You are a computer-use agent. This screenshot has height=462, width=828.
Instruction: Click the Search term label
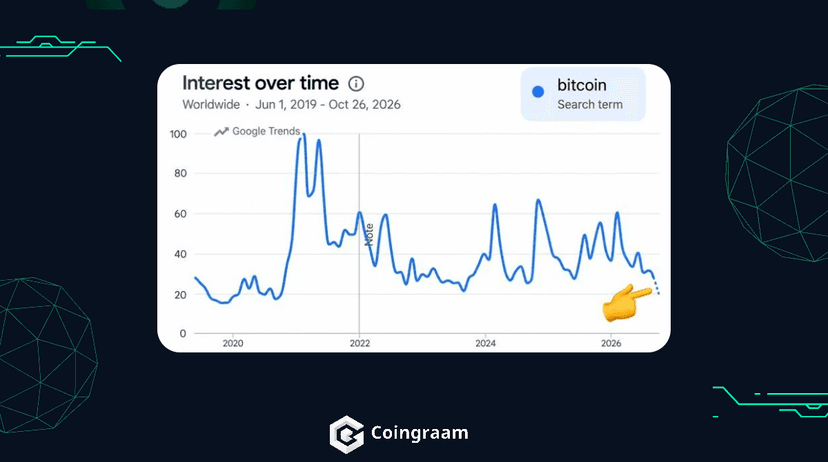590,105
